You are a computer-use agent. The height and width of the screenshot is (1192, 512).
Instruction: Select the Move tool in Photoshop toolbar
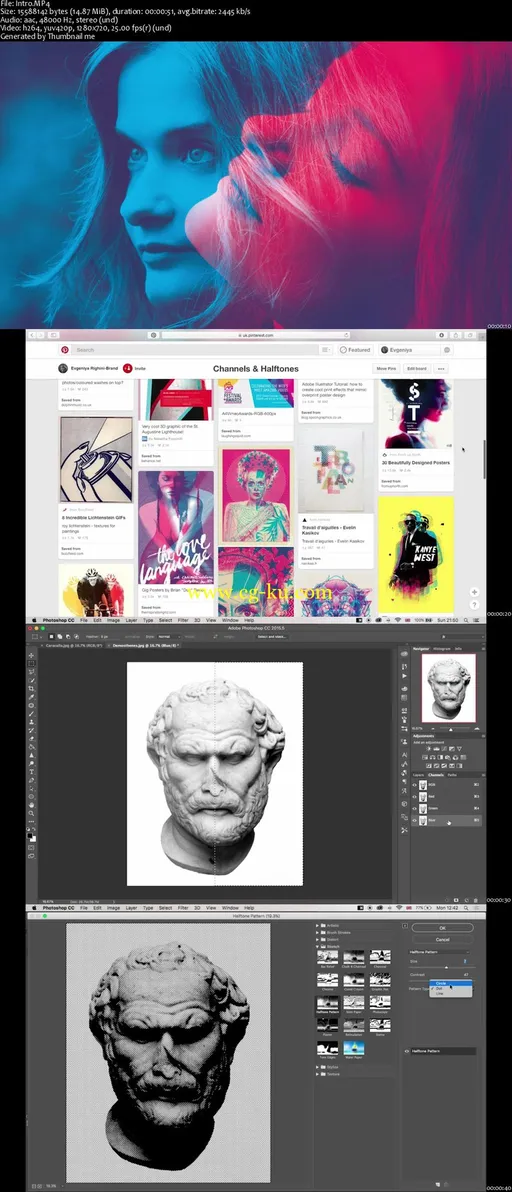31,655
